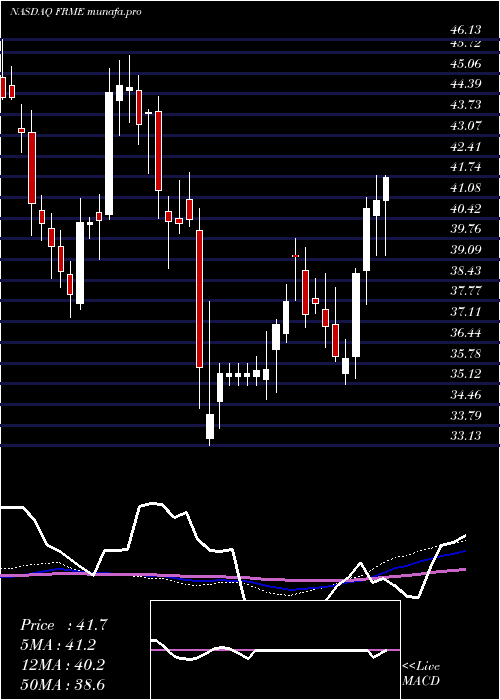Image resolution: width=500 pixels, height=700 pixels.
Task: Select the 41.74 price axis label
Action: tap(466, 167)
